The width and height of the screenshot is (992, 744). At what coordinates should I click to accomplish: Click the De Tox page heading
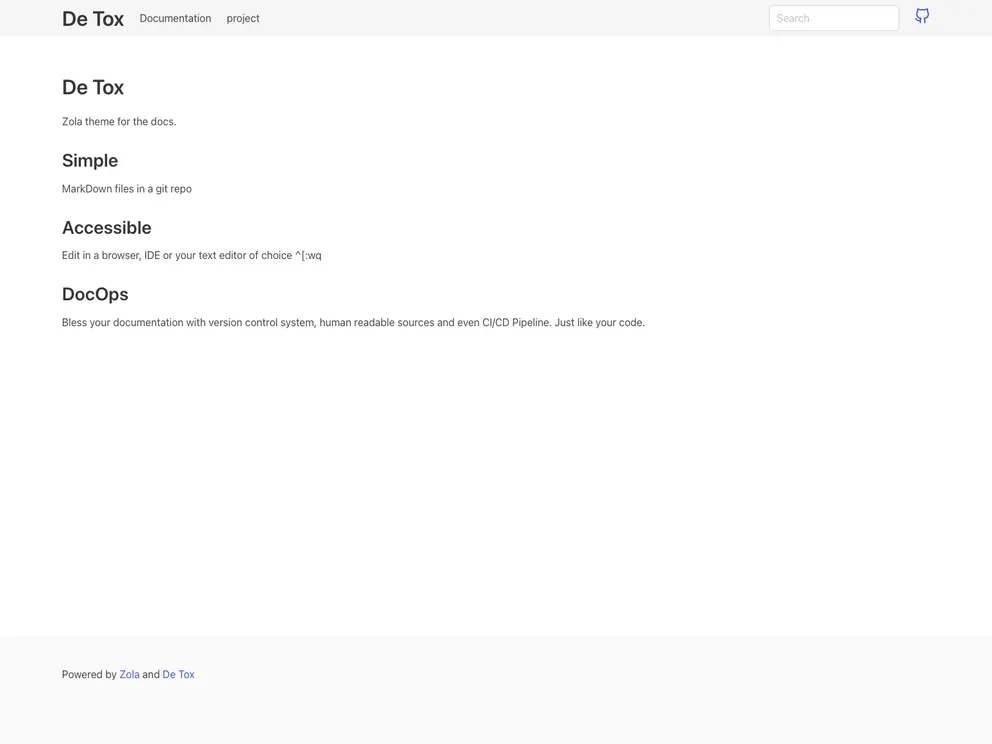click(93, 87)
